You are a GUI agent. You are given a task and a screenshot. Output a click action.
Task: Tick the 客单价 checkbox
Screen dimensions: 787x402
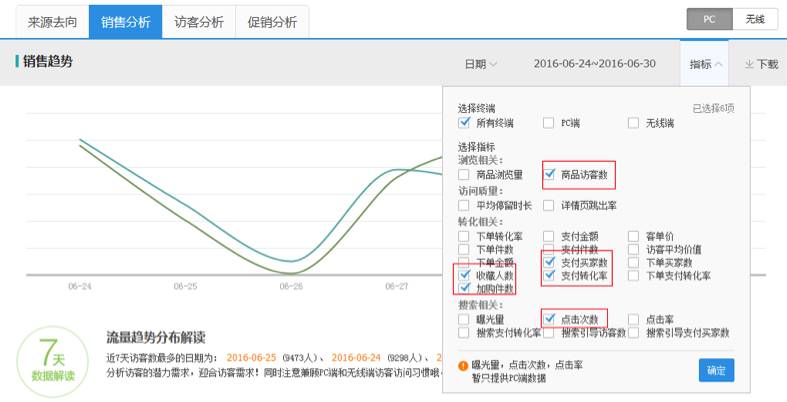634,237
